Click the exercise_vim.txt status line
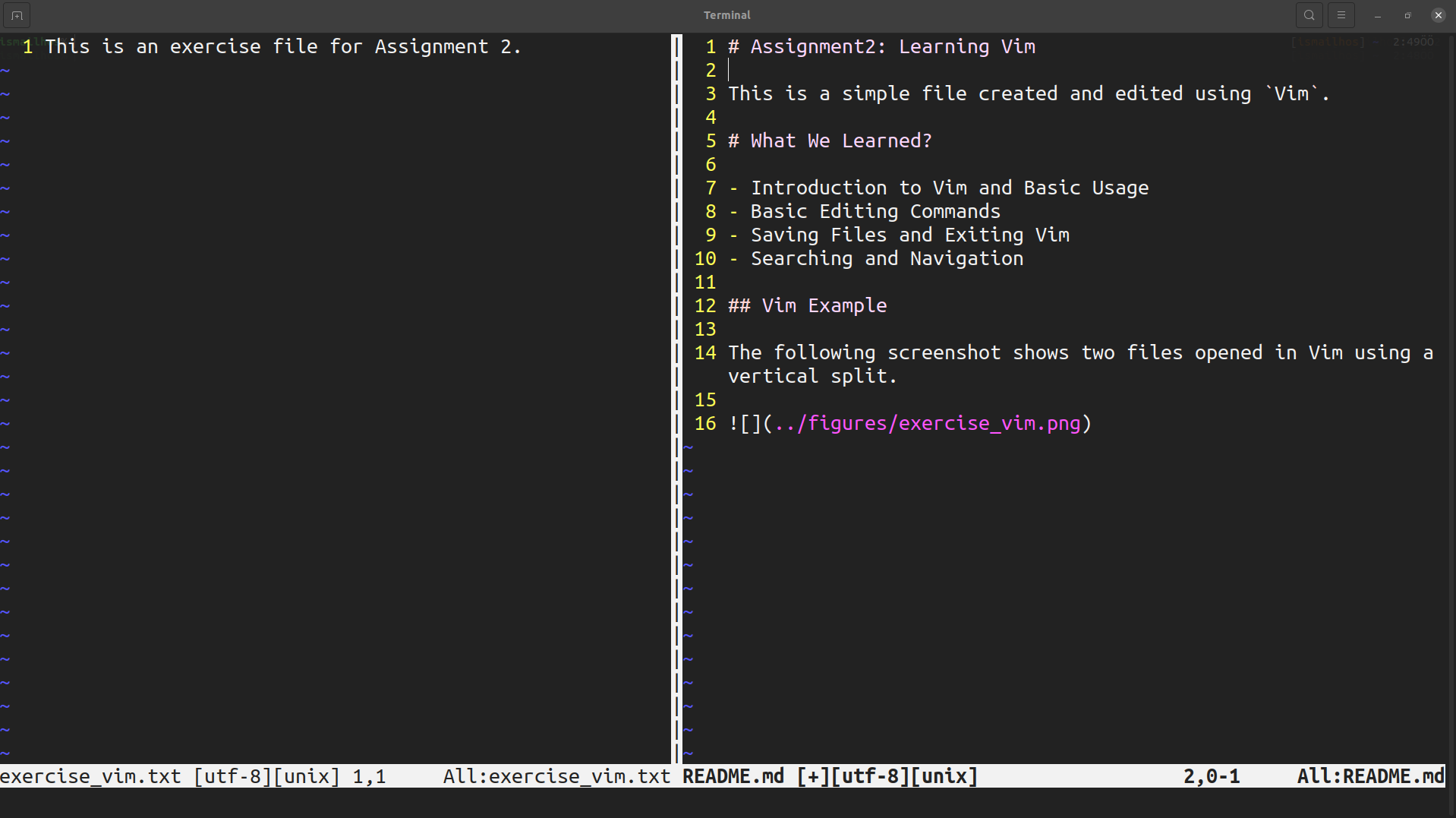This screenshot has height=818, width=1456. (334, 776)
